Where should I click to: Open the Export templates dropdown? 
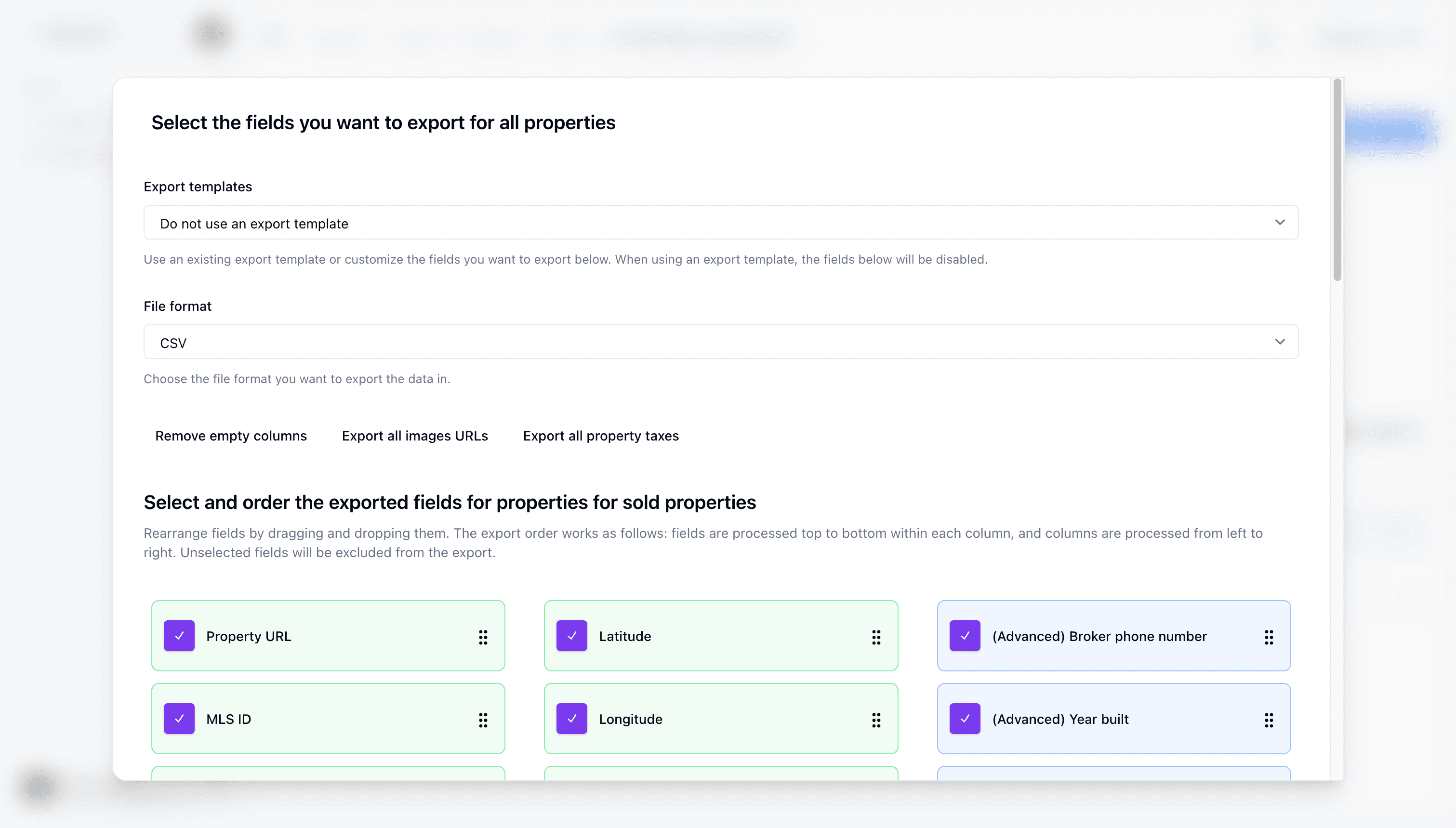click(721, 222)
